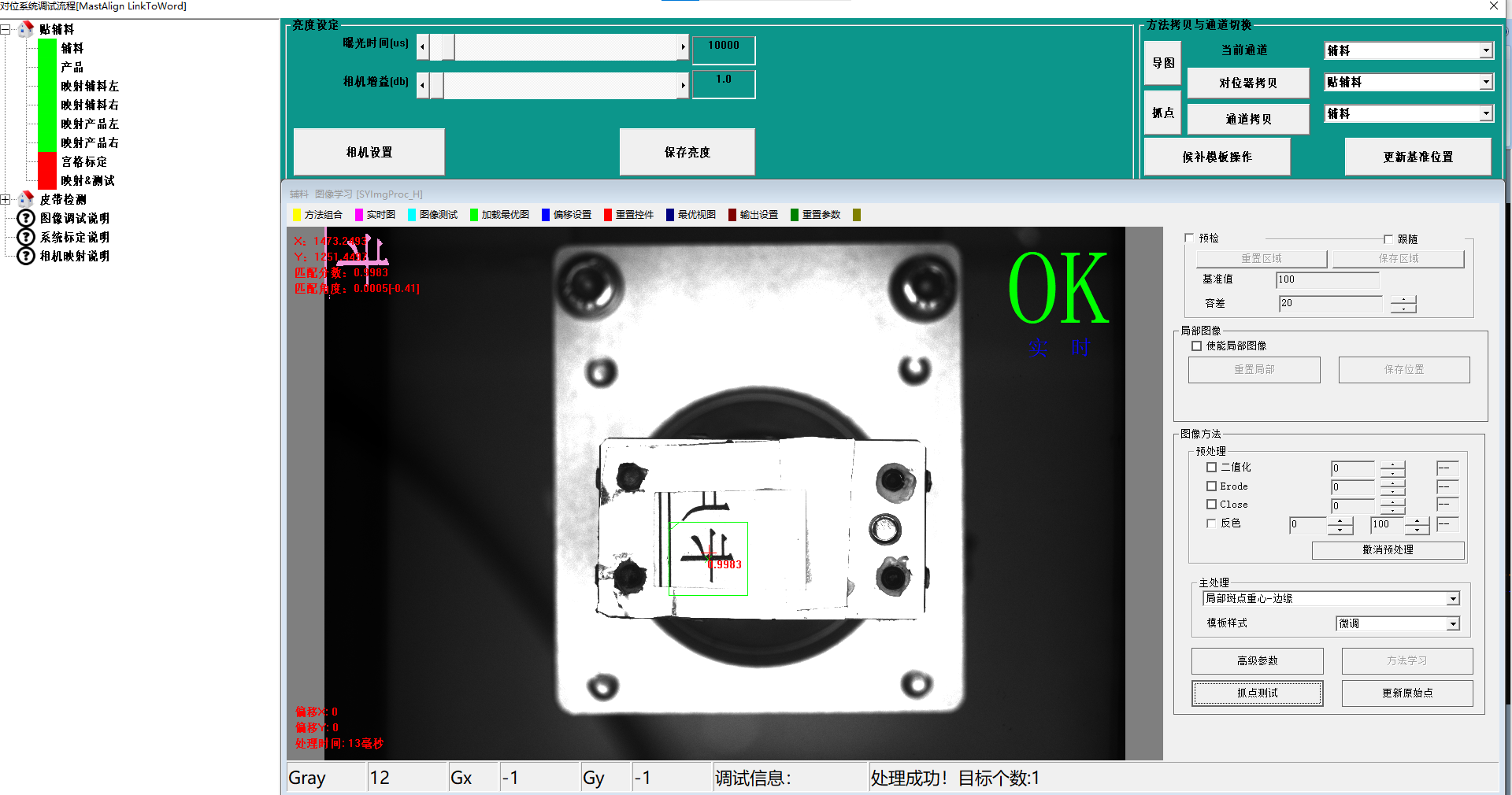Click the house icon next to 皮带检测

pyautogui.click(x=26, y=199)
